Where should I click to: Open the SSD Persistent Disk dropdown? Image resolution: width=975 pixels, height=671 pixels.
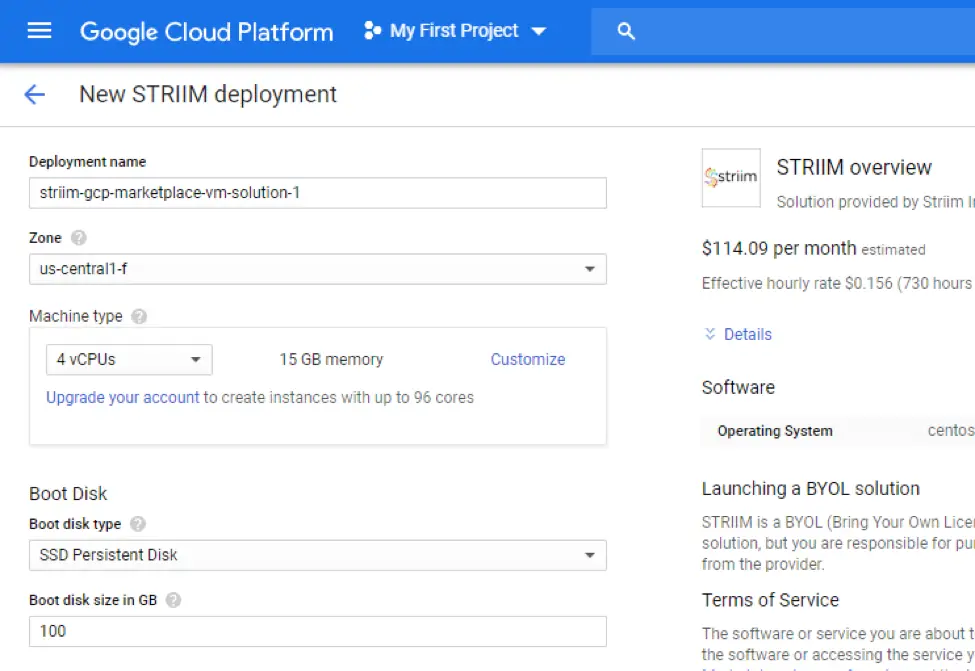pyautogui.click(x=317, y=555)
